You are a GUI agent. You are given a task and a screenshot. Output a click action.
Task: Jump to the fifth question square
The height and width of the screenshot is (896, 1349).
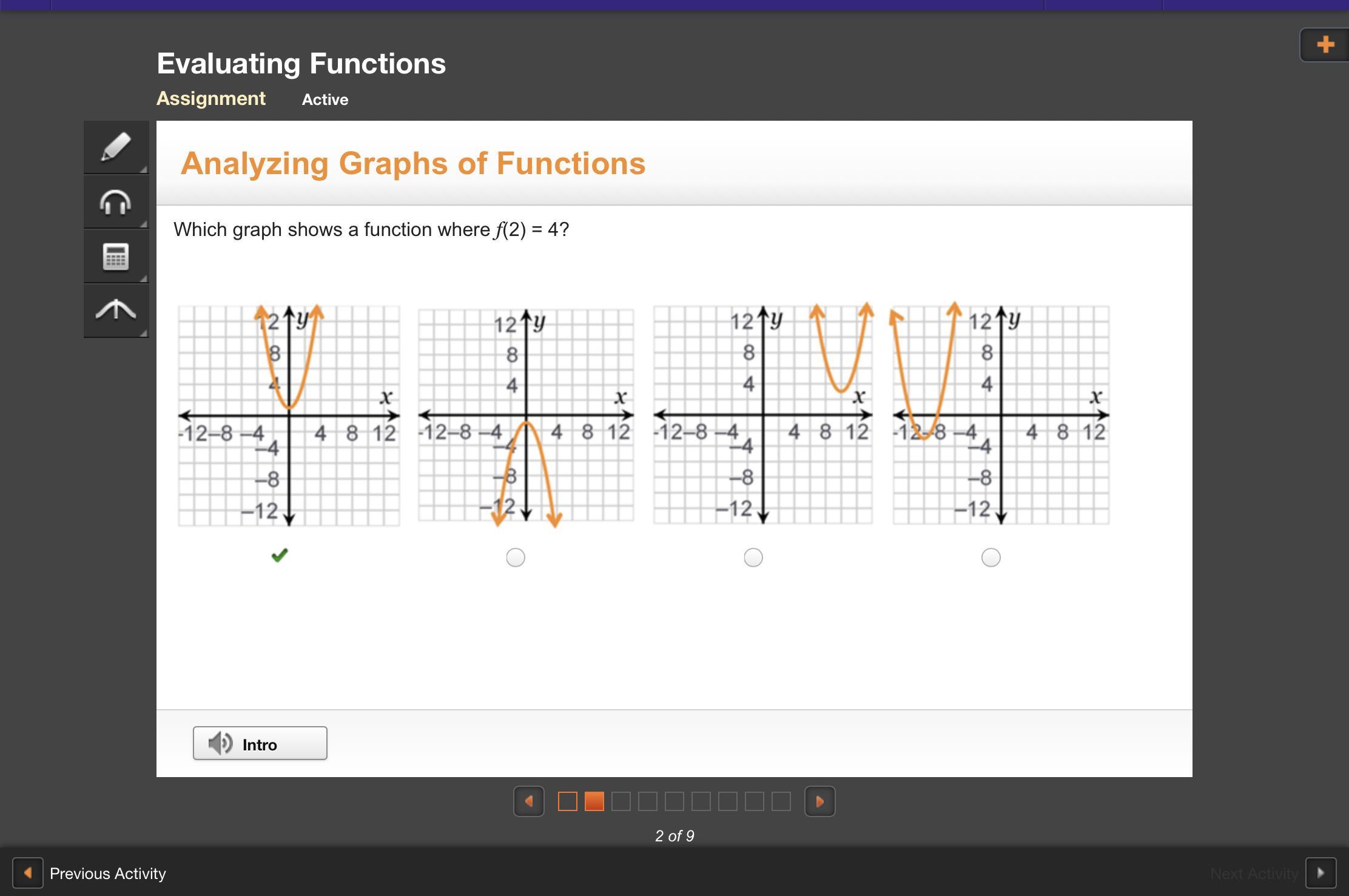coord(674,801)
